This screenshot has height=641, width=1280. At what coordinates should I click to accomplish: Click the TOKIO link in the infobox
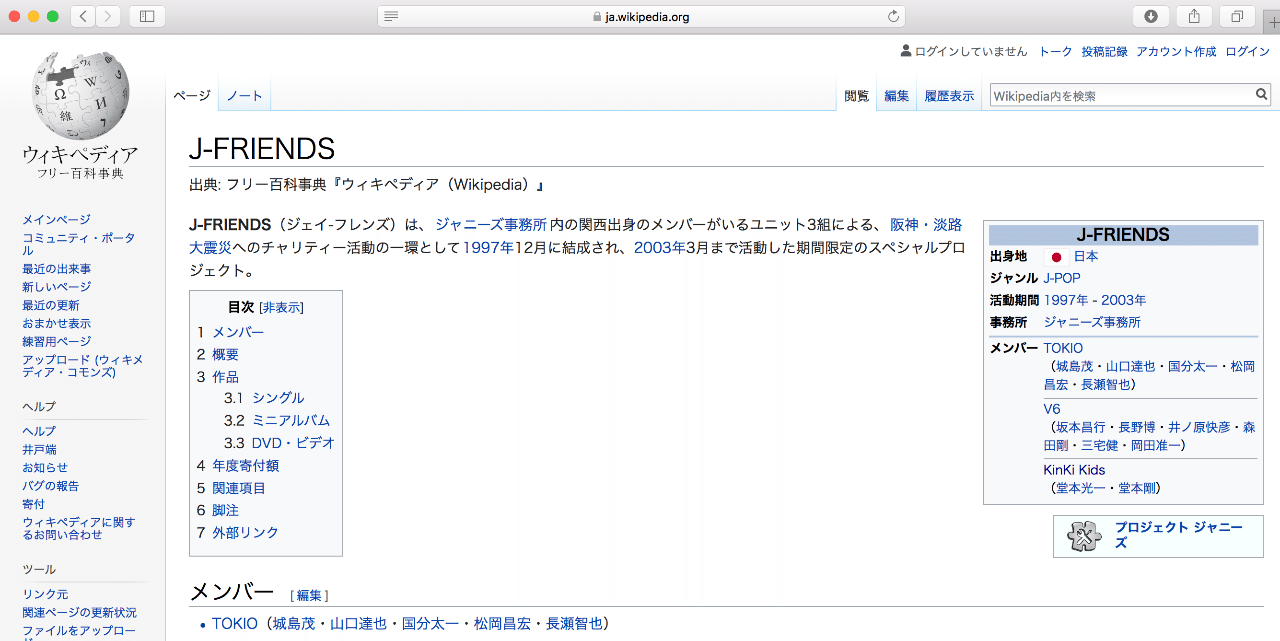coord(1062,348)
